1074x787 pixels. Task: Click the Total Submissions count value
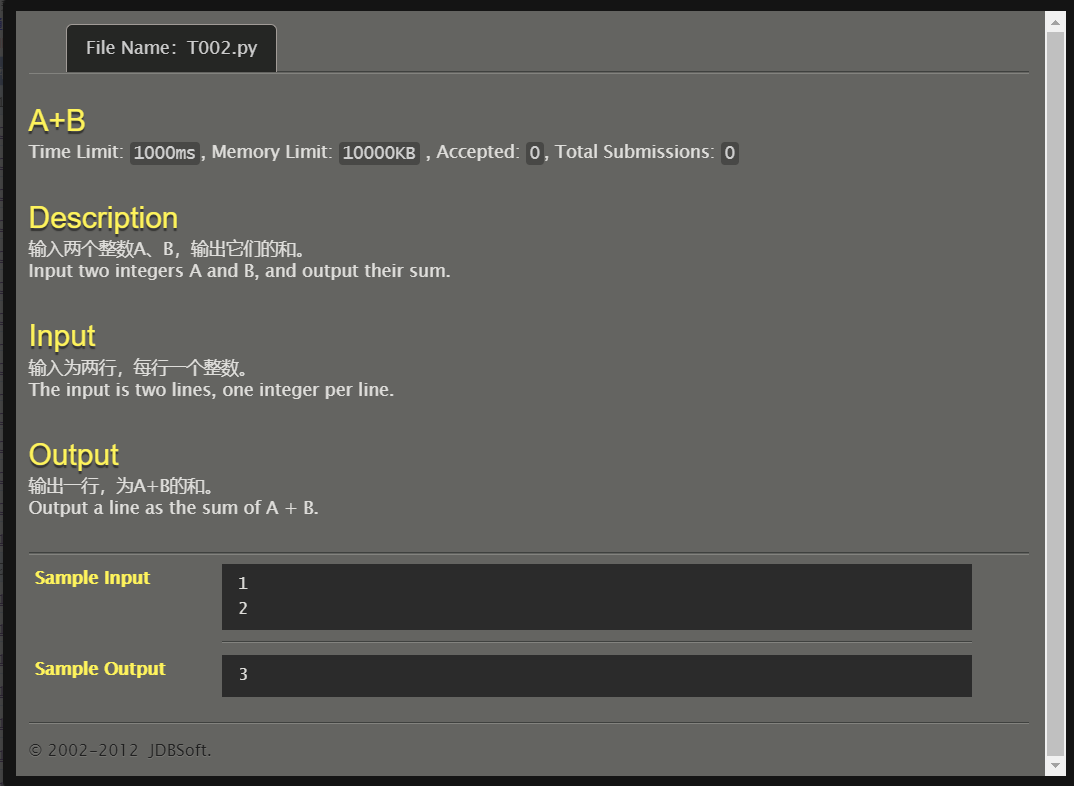click(728, 152)
